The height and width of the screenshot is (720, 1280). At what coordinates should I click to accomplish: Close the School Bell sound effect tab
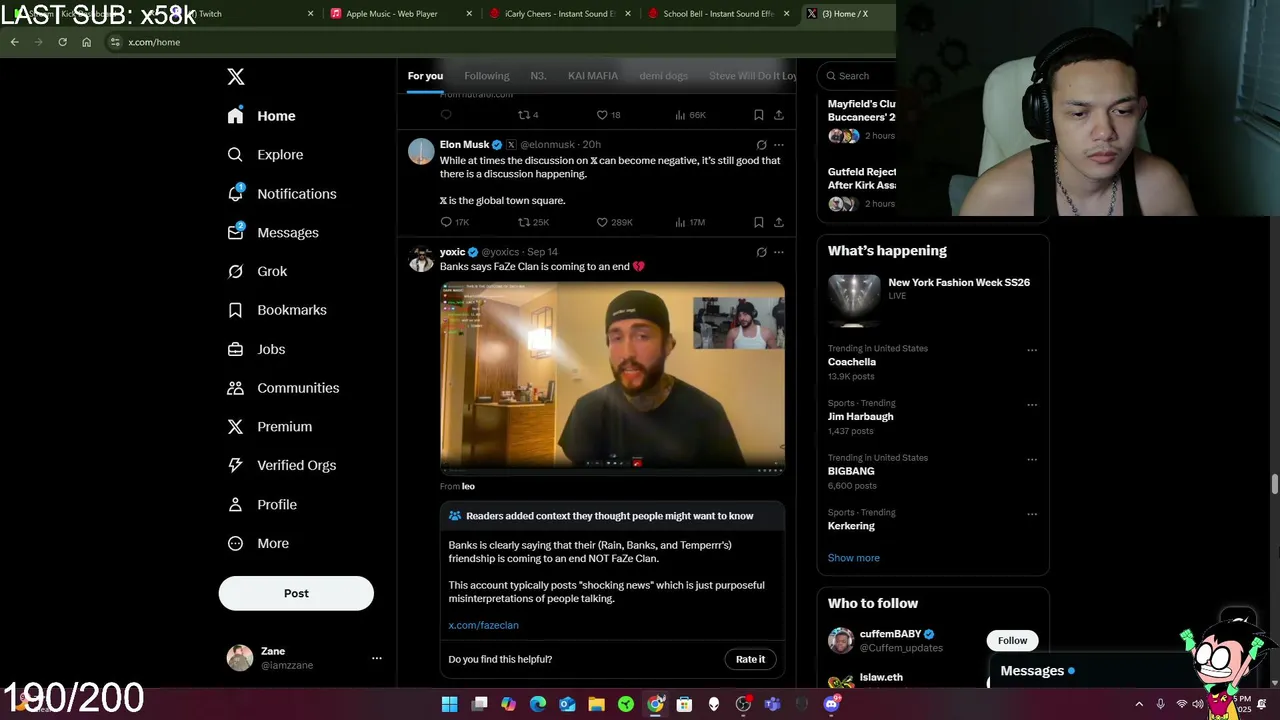(x=786, y=14)
